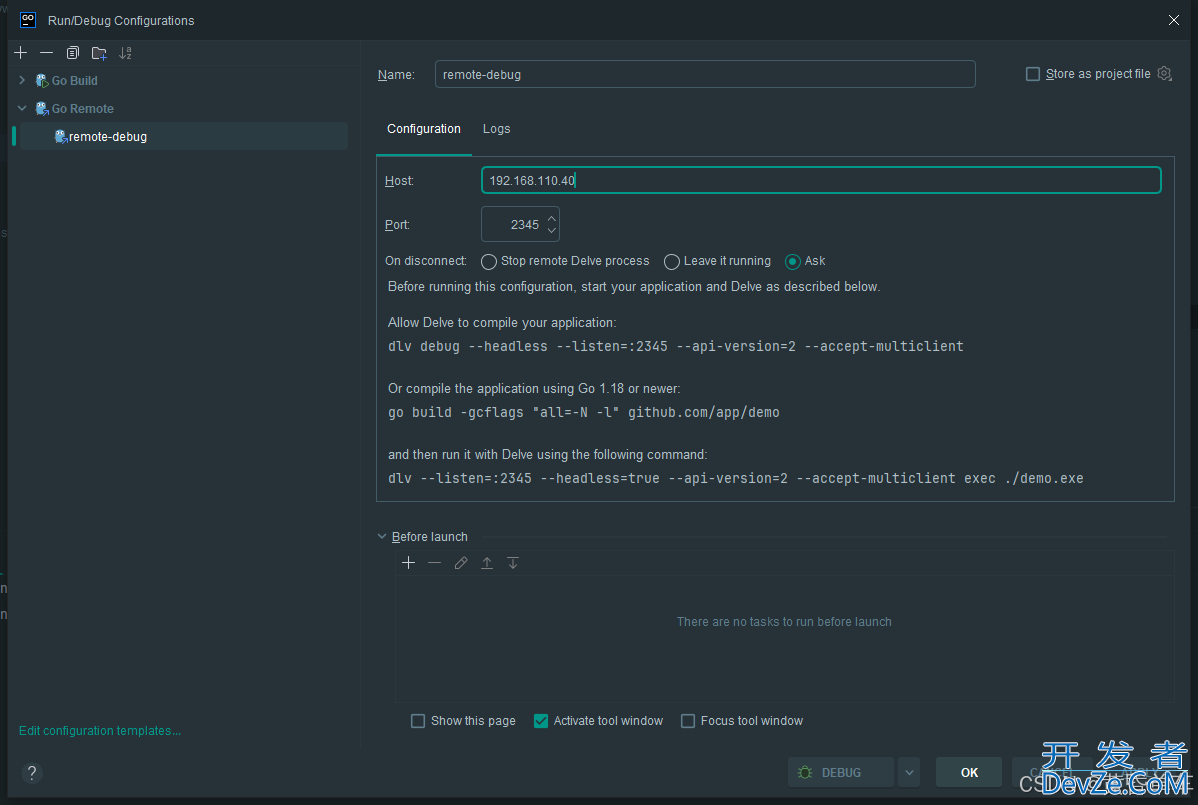The height and width of the screenshot is (805, 1198).
Task: Click the 'There are no tasks' message
Action: coord(784,622)
